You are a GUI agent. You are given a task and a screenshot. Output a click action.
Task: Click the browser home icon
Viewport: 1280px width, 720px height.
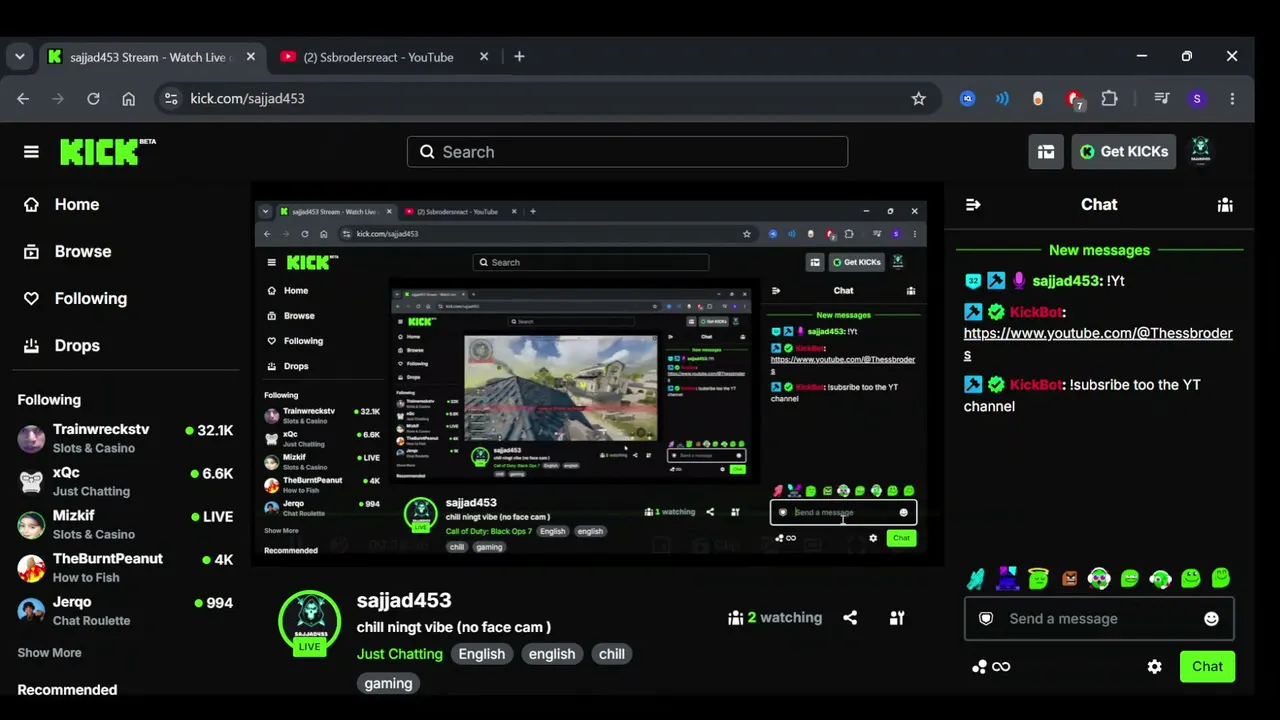click(129, 98)
